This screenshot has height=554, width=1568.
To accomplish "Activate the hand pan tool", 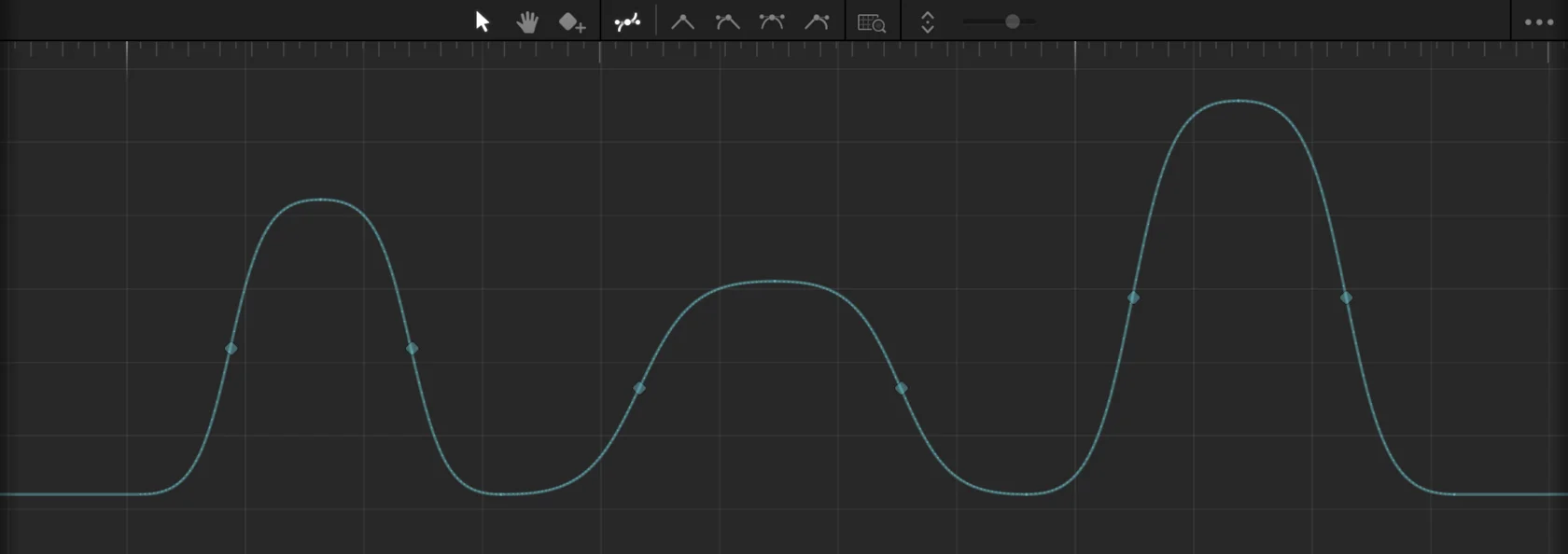I will point(527,21).
